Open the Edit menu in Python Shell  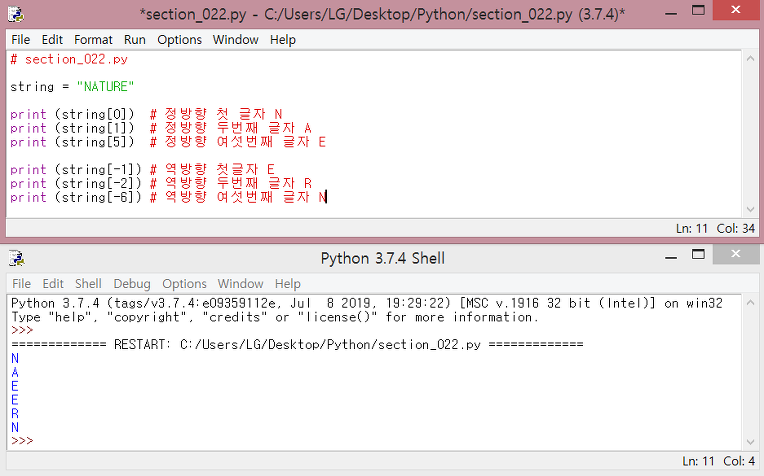click(x=53, y=284)
